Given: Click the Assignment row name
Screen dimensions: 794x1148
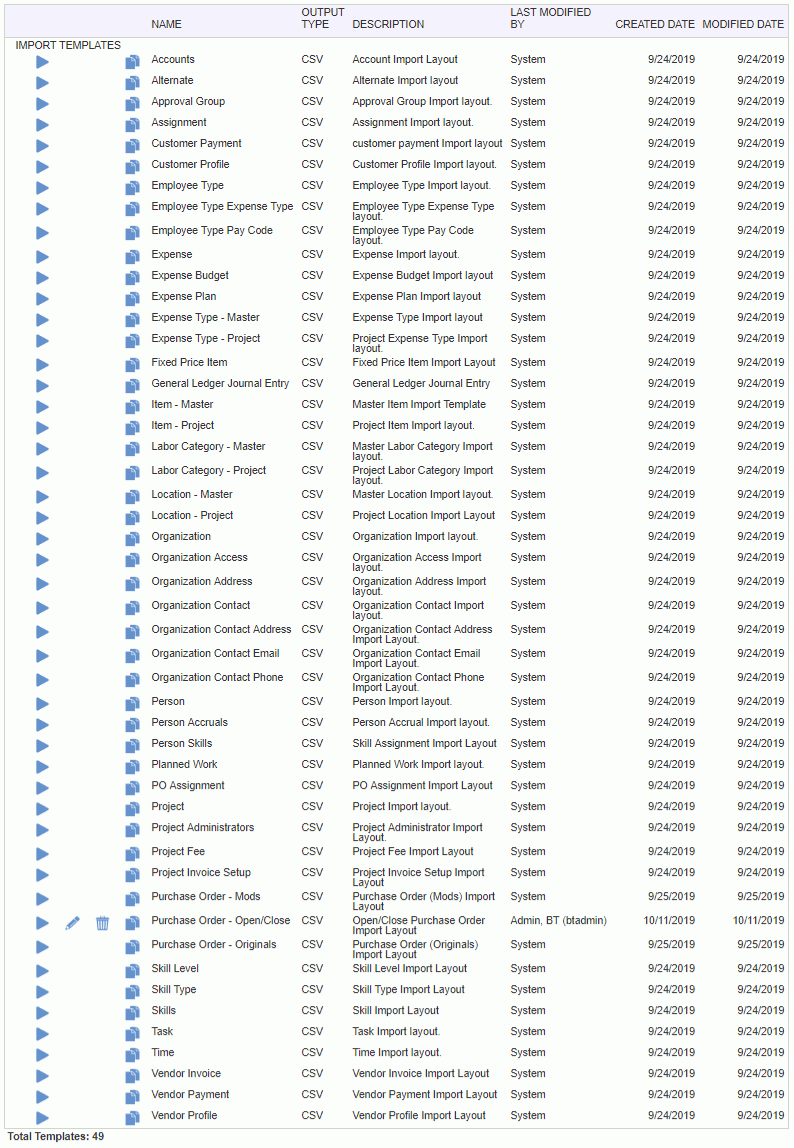Looking at the screenshot, I should tap(179, 122).
